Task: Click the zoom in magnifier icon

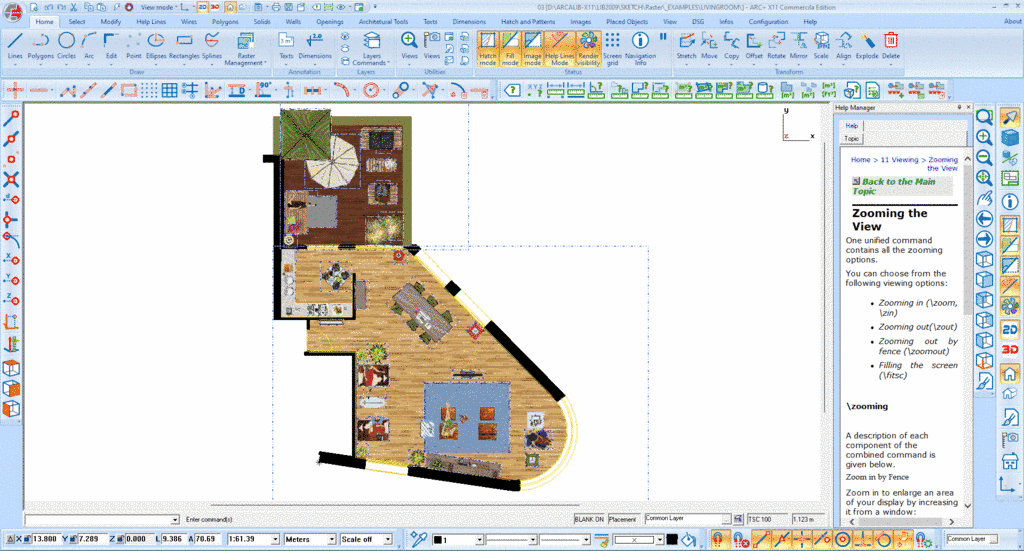Action: [984, 137]
